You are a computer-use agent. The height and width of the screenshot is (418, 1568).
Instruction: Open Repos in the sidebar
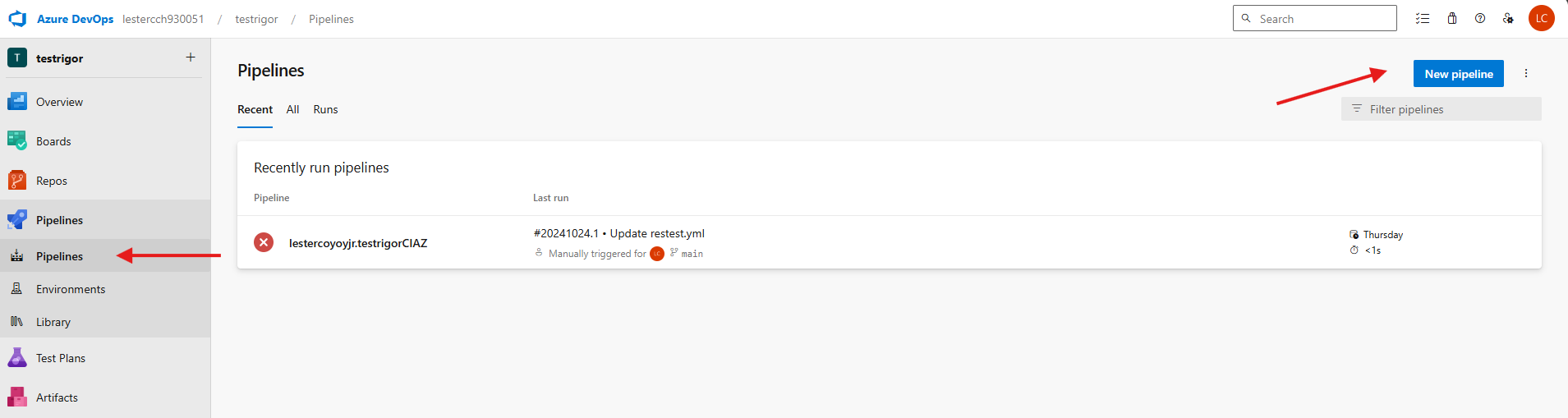[x=52, y=181]
